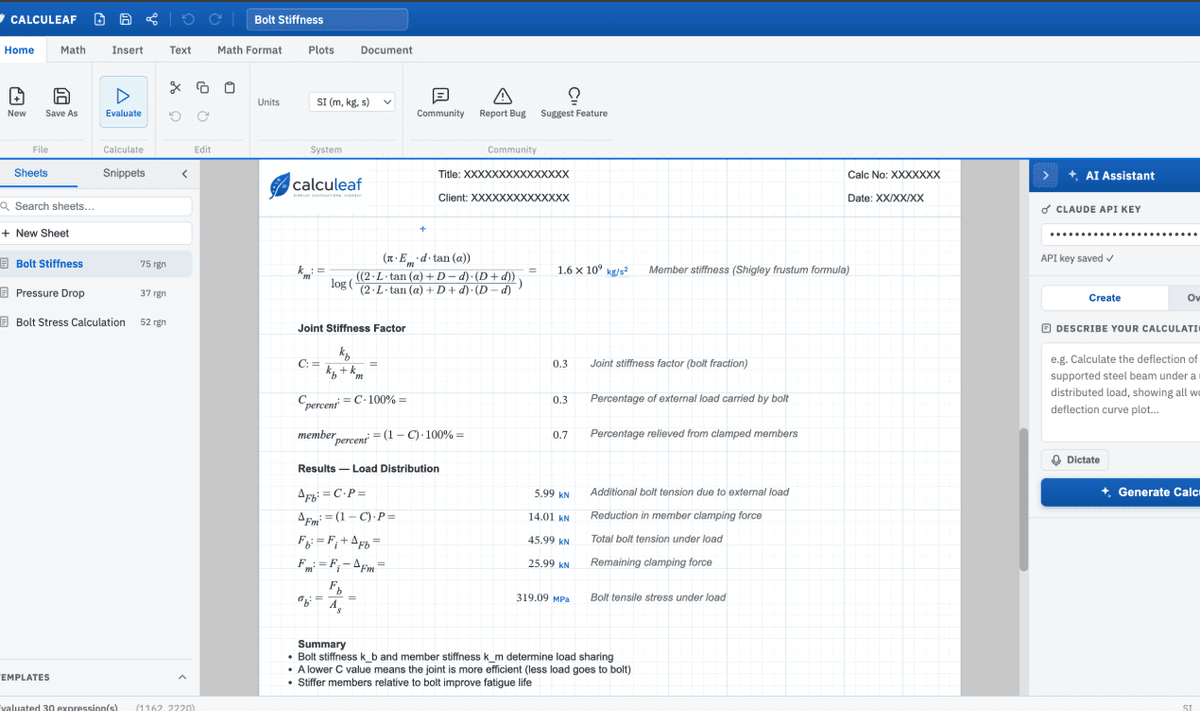This screenshot has width=1200, height=711.
Task: Expand the Templates section chevron
Action: (x=182, y=677)
